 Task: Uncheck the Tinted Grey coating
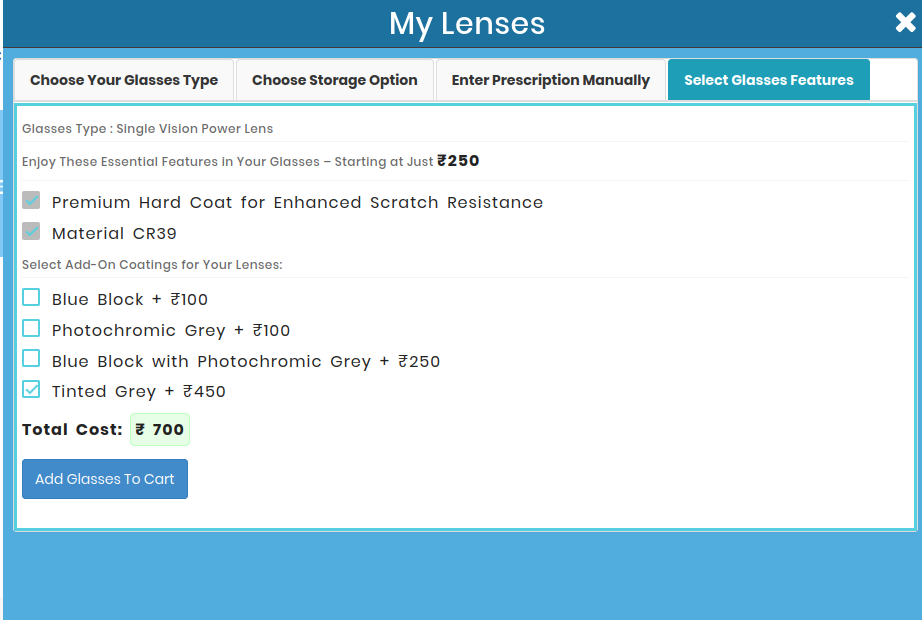[31, 389]
